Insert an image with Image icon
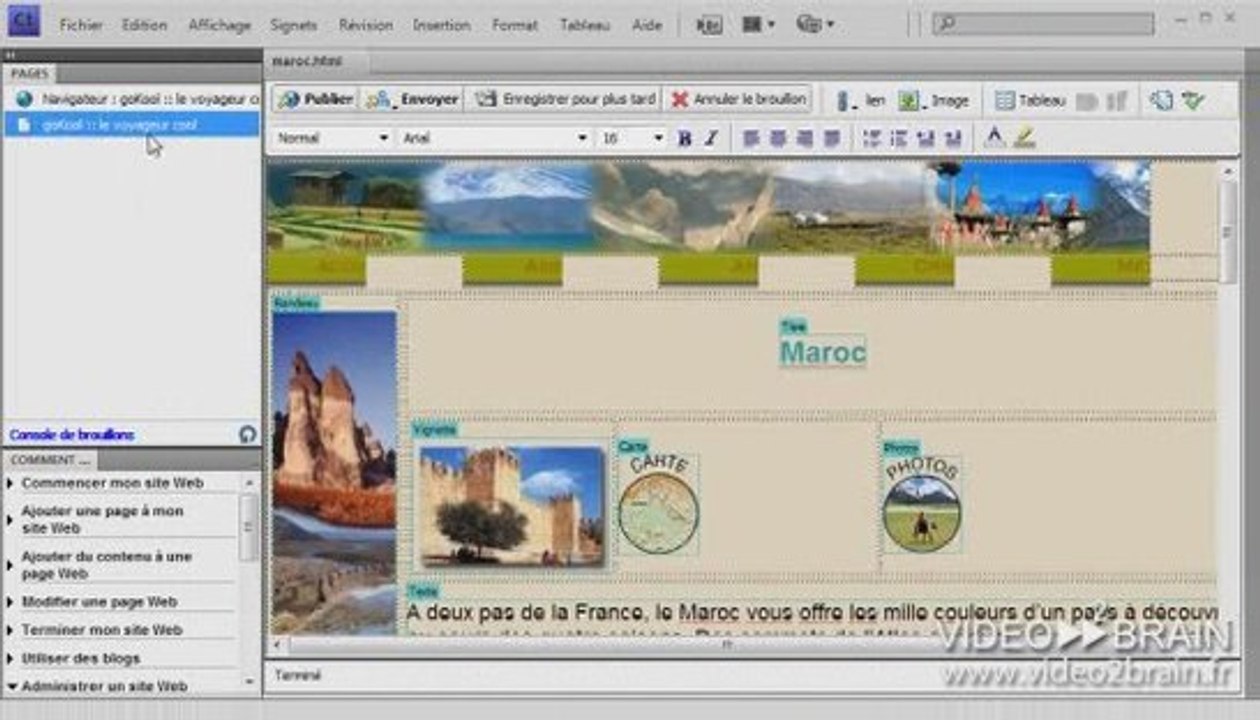This screenshot has height=720, width=1260. click(x=933, y=101)
